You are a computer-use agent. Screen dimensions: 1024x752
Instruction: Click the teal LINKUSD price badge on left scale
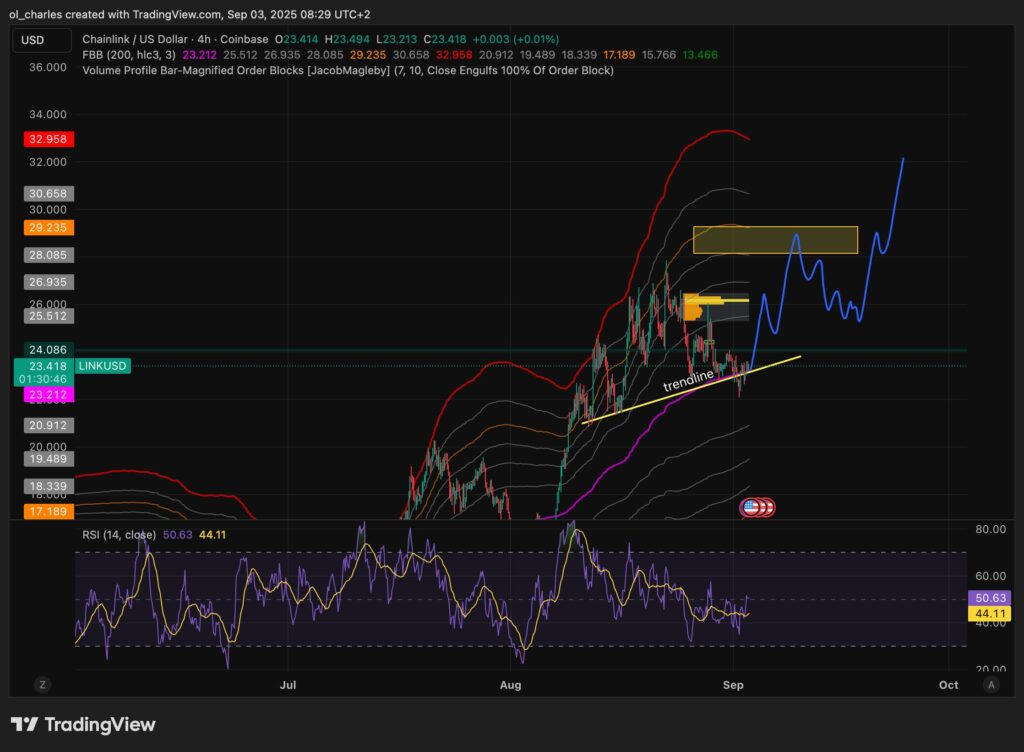pos(102,367)
